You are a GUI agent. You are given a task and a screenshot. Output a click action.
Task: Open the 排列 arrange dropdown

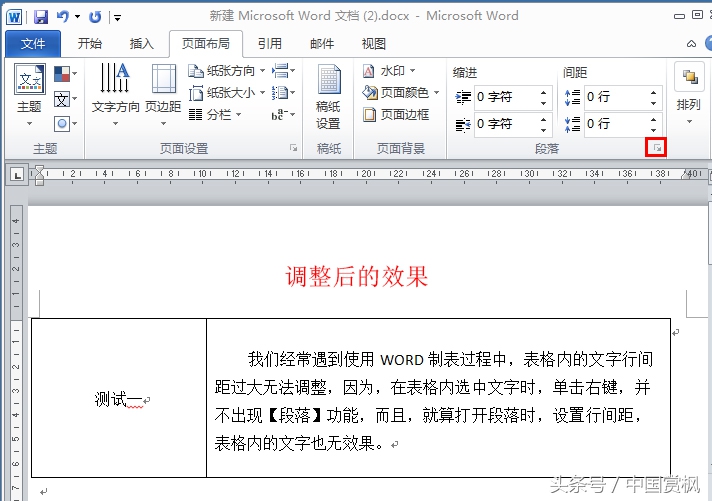coord(689,94)
